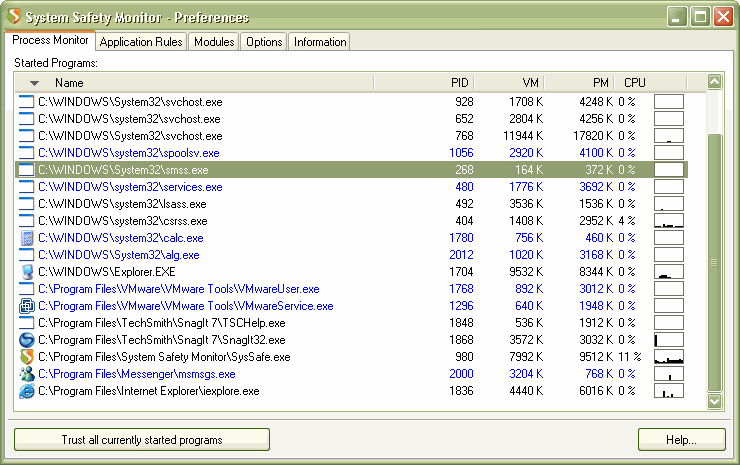Show the Information tab
This screenshot has width=740, height=465.
(x=320, y=42)
